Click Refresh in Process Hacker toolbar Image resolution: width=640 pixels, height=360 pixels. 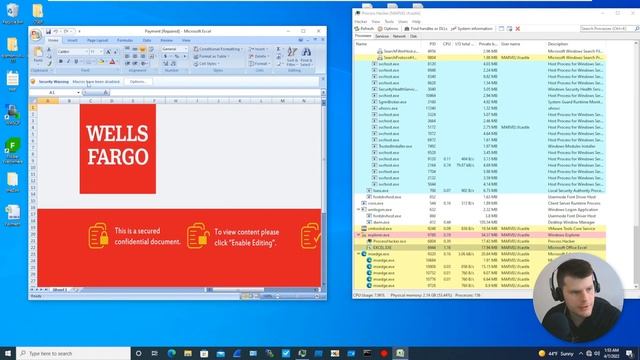point(364,29)
